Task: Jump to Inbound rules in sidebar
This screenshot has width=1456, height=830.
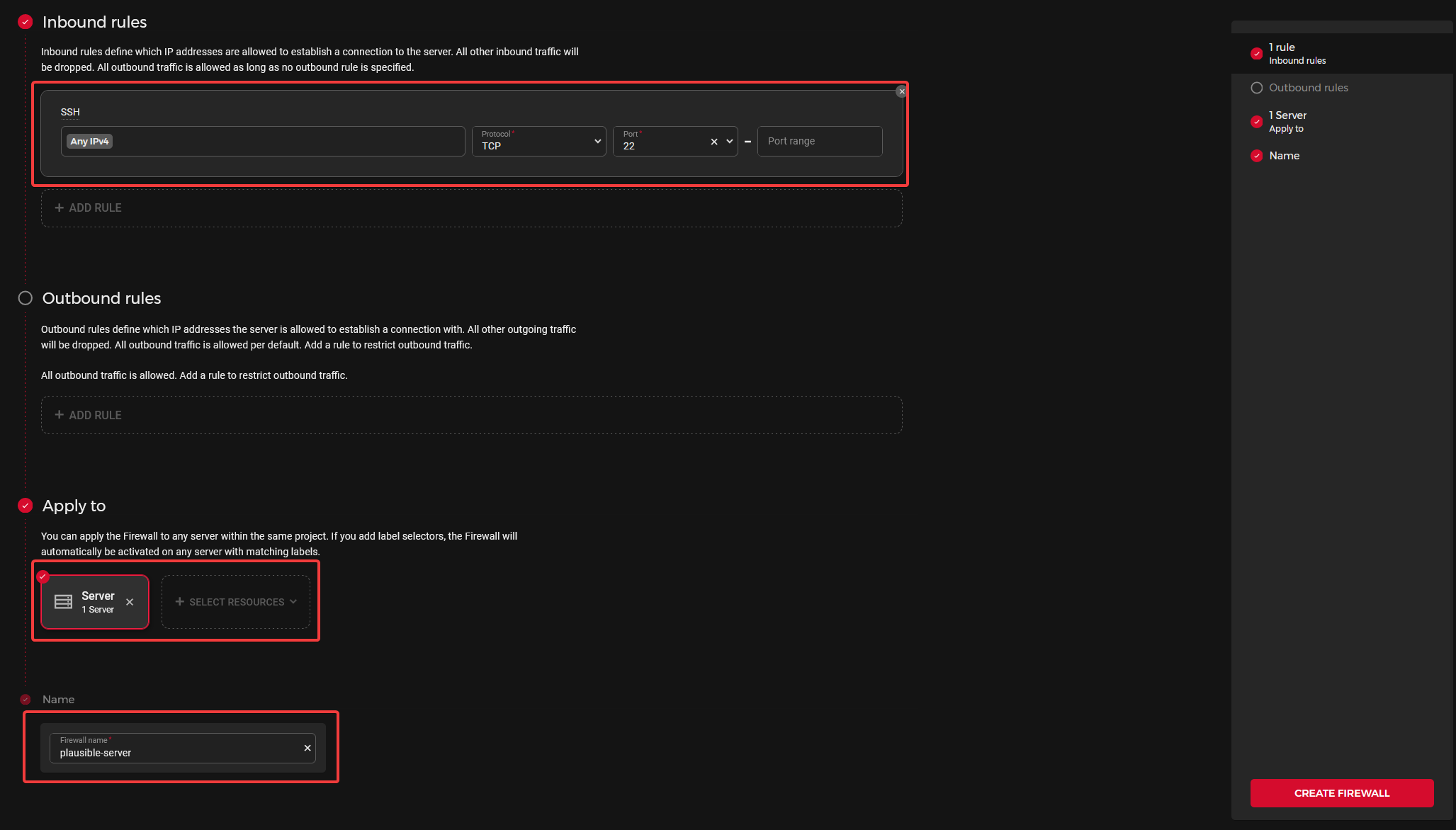Action: [x=1296, y=53]
